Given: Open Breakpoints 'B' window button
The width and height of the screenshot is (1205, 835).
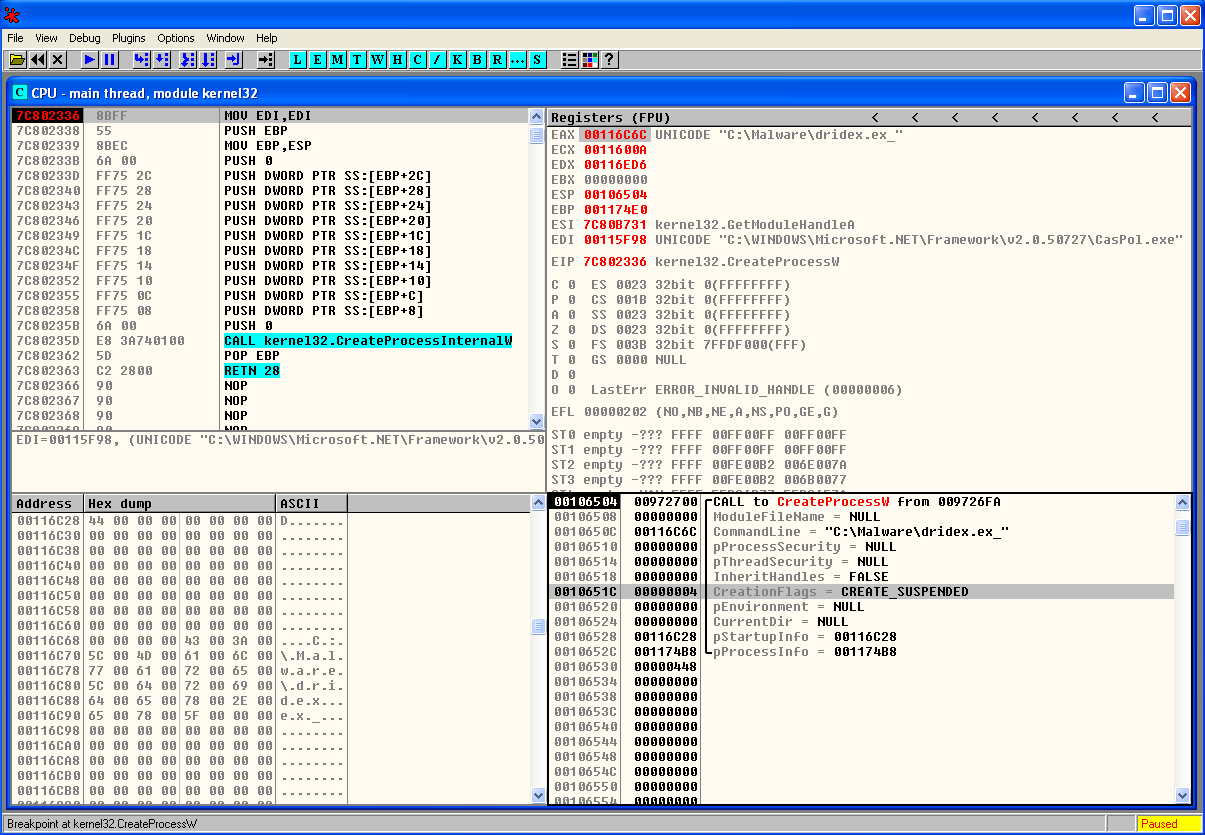Looking at the screenshot, I should click(x=477, y=60).
